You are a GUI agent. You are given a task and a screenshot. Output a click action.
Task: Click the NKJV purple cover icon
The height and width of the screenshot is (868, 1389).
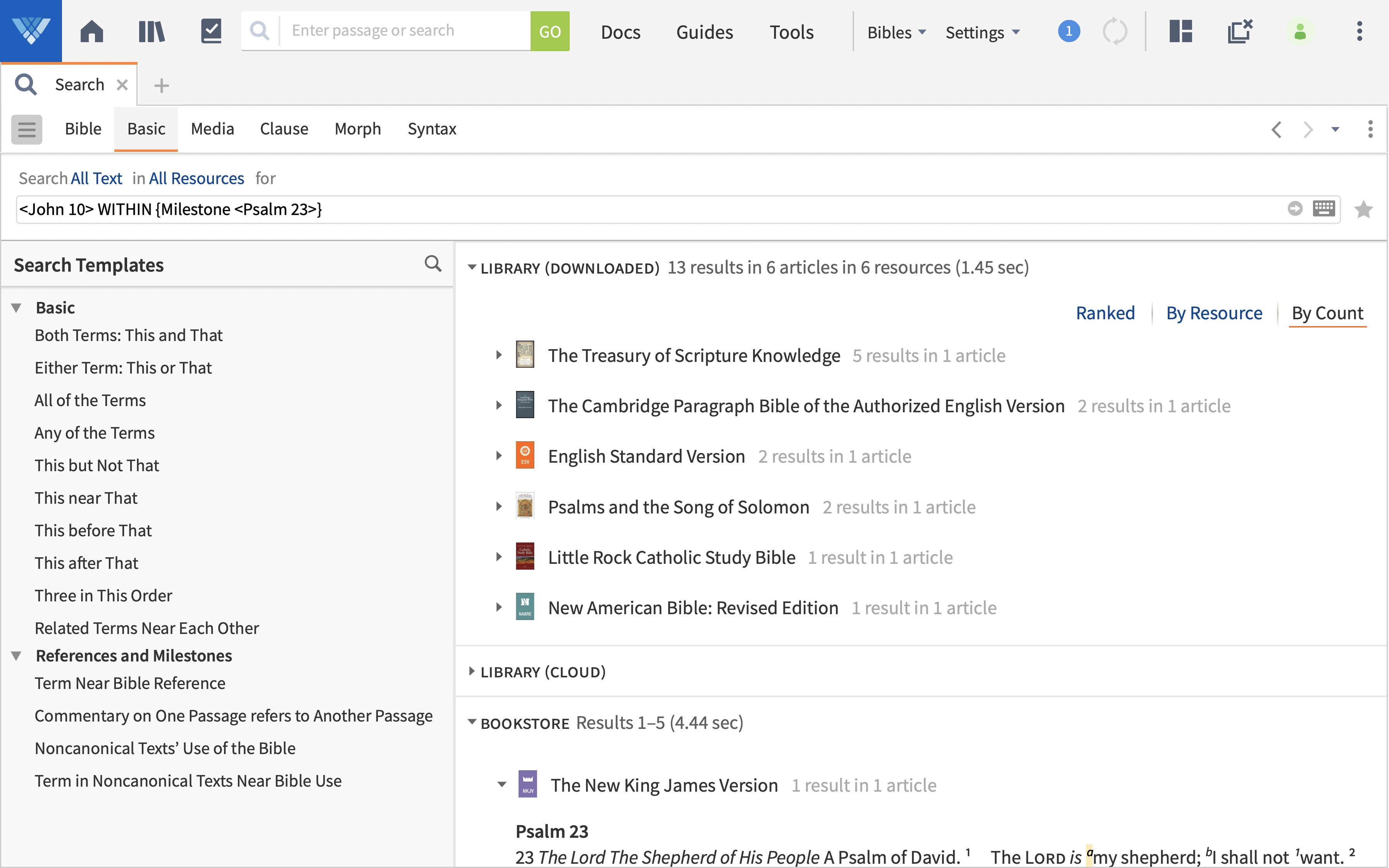pos(528,784)
